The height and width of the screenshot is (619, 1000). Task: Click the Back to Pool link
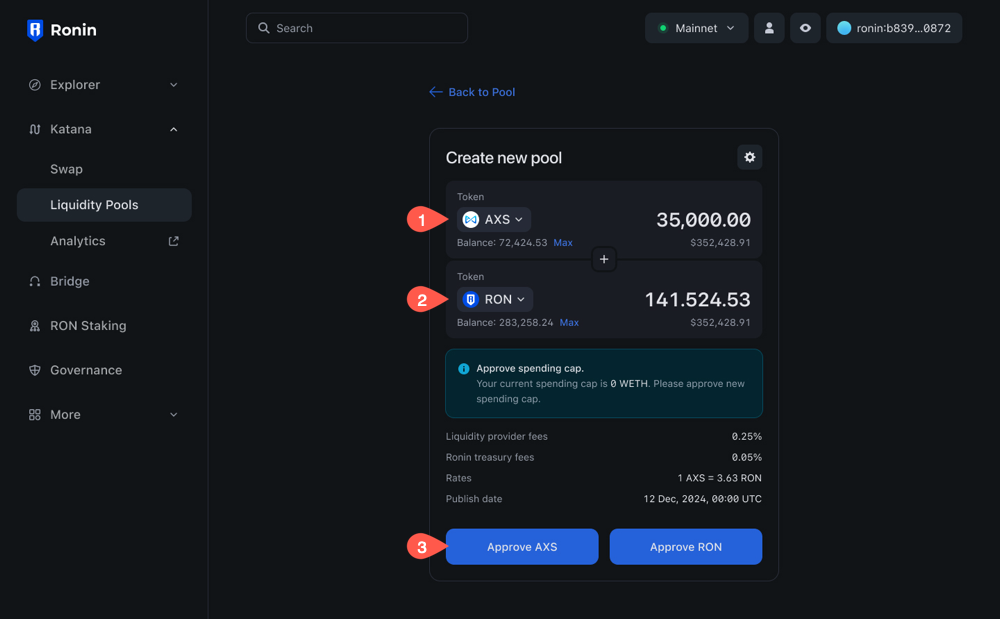(472, 92)
